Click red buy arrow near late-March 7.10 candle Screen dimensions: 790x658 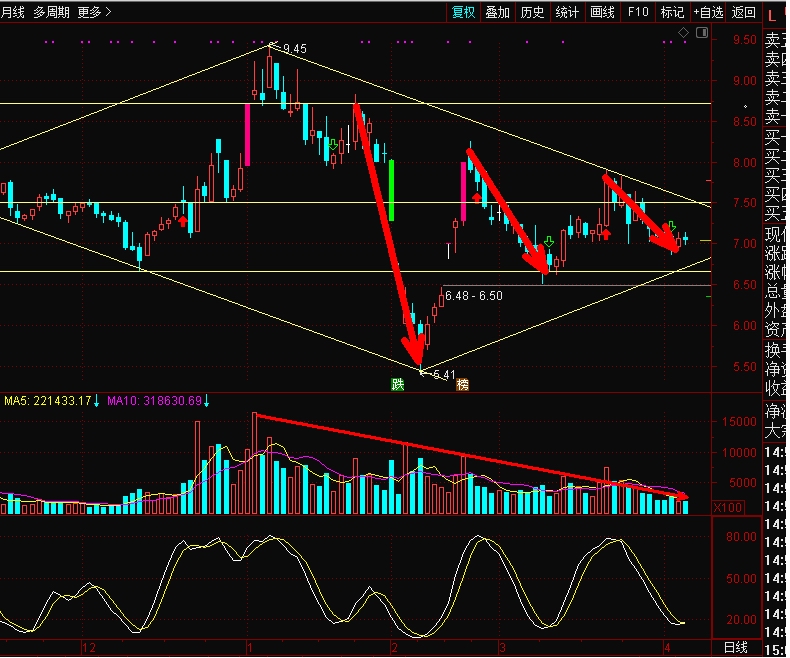606,234
